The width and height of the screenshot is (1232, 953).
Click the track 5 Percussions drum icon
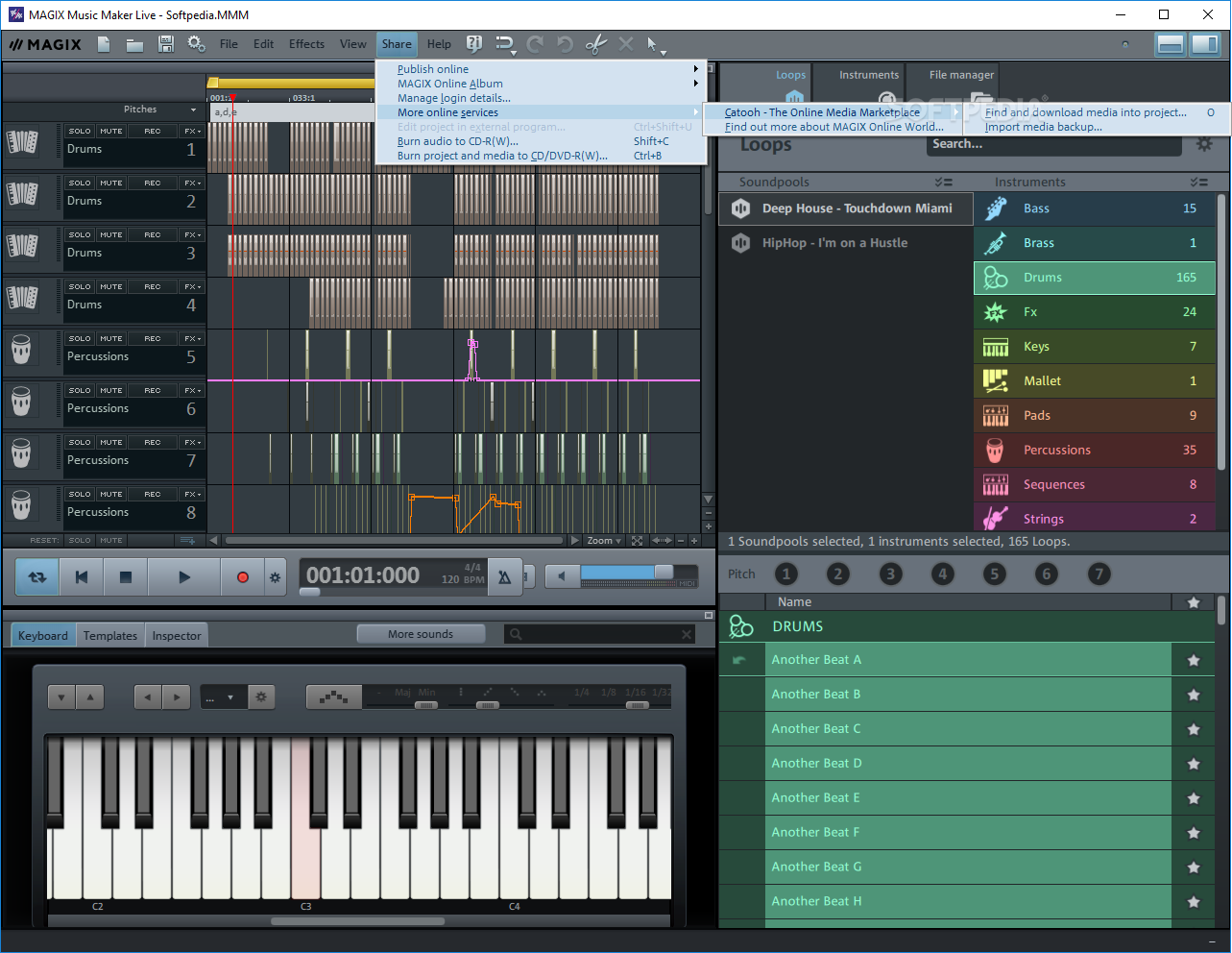21,349
